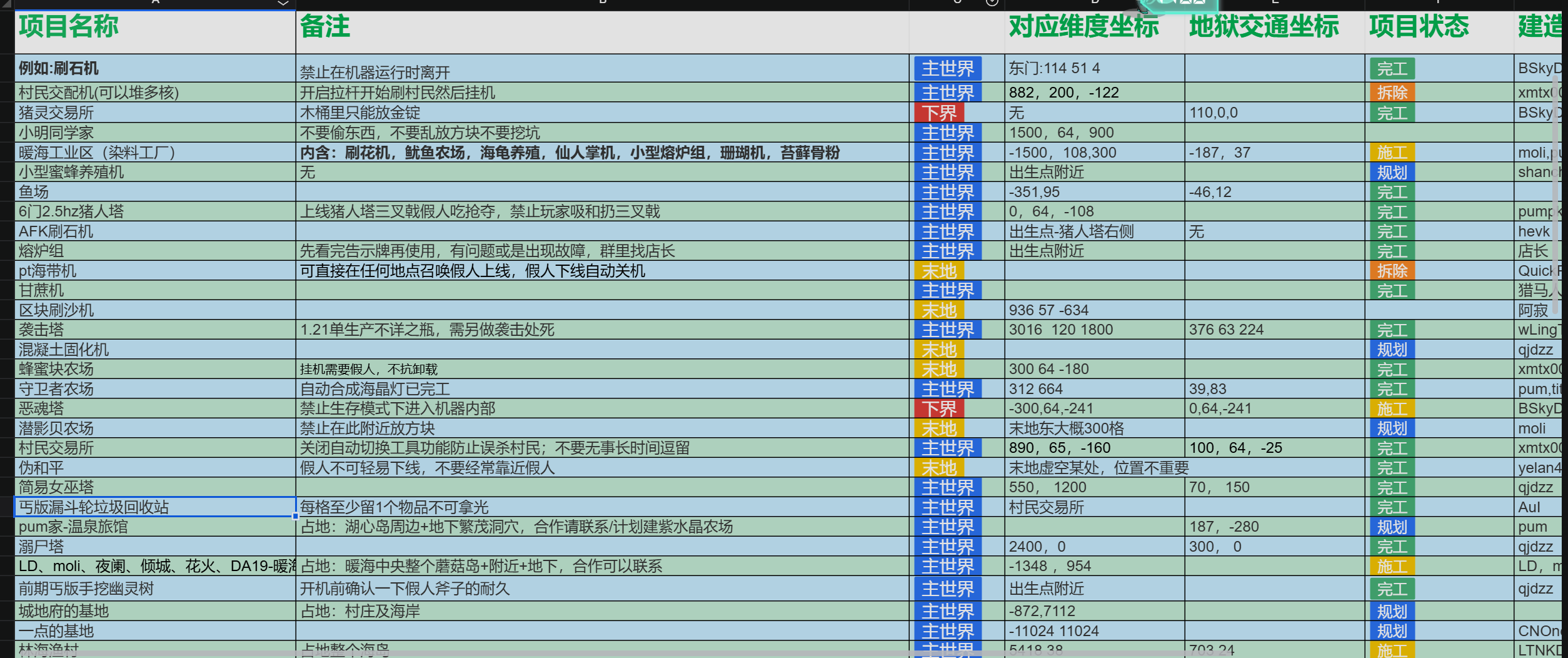
Task: Select the 对应维度坐标 header cell
Action: coord(1094,32)
